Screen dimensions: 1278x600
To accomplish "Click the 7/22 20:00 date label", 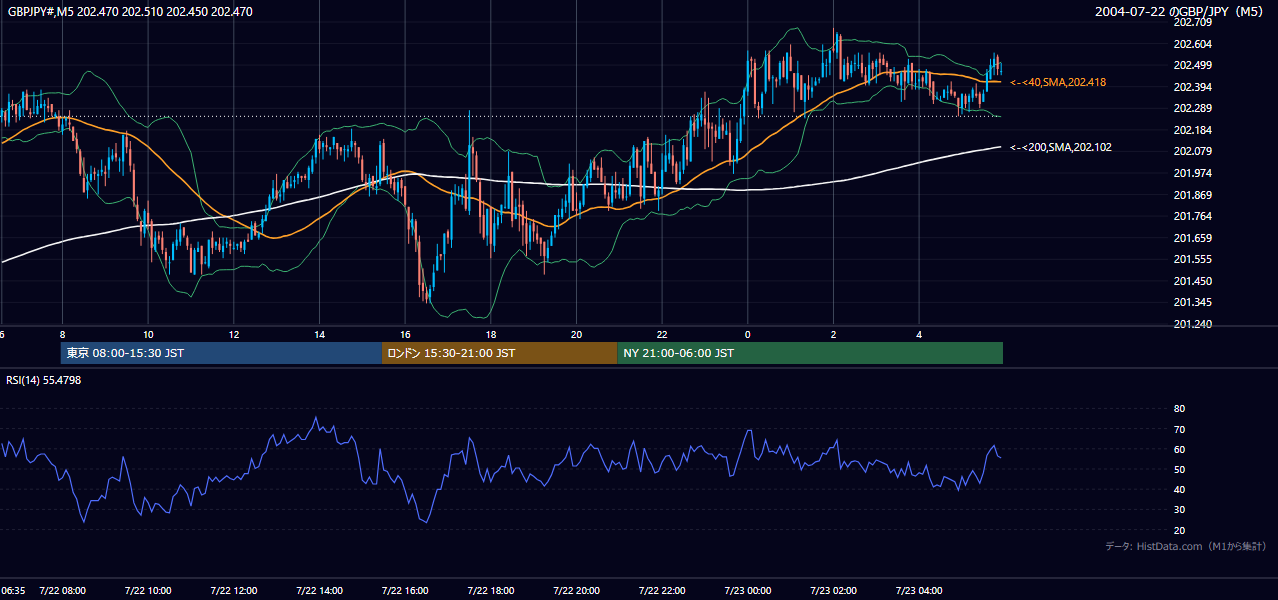I will click(576, 590).
